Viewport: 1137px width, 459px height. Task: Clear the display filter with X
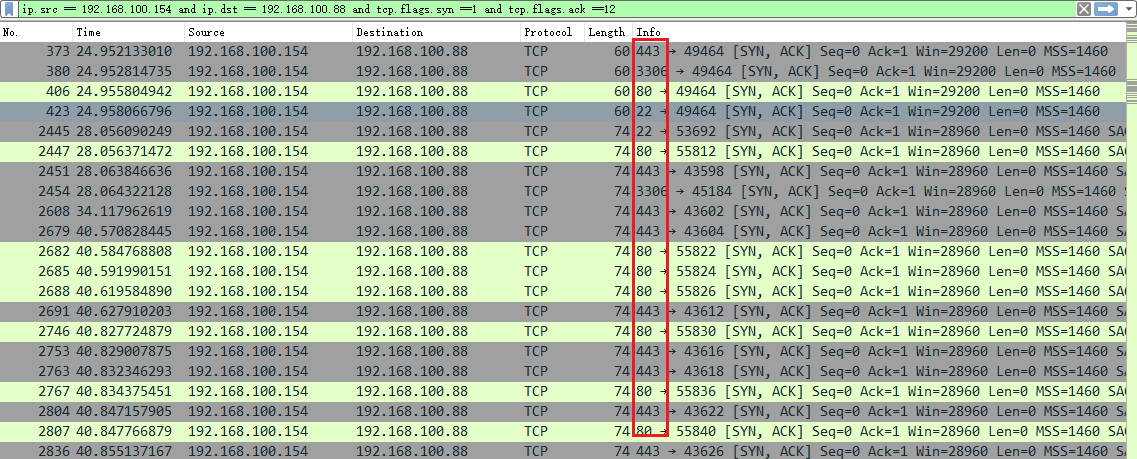pos(1083,9)
